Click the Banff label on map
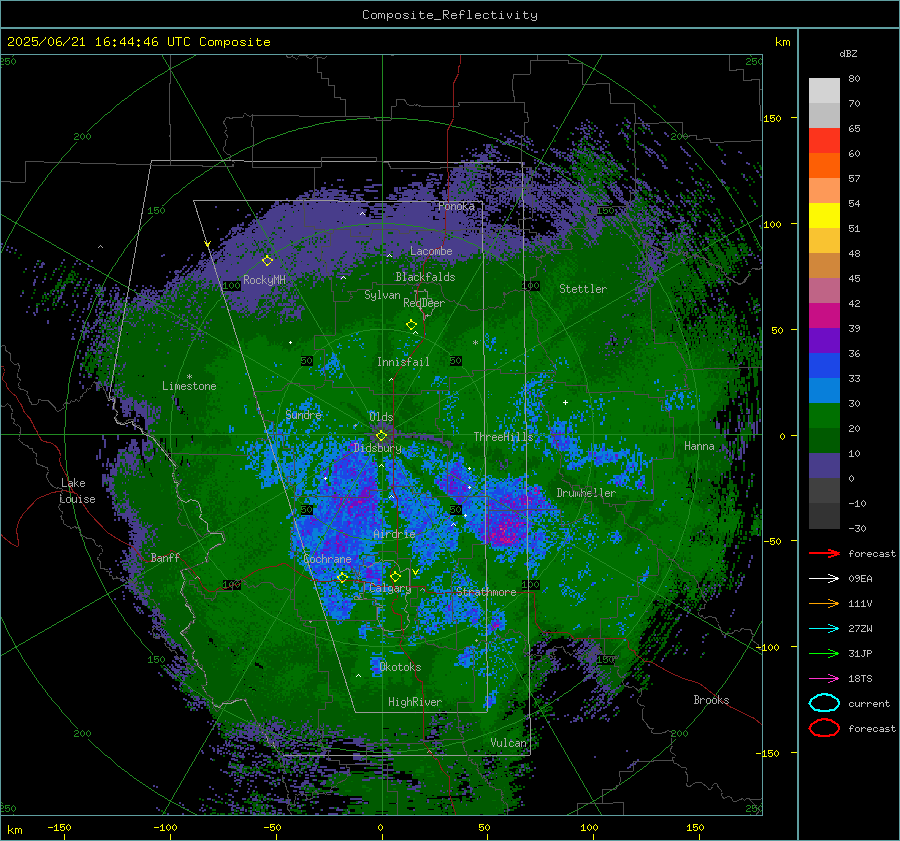 165,557
